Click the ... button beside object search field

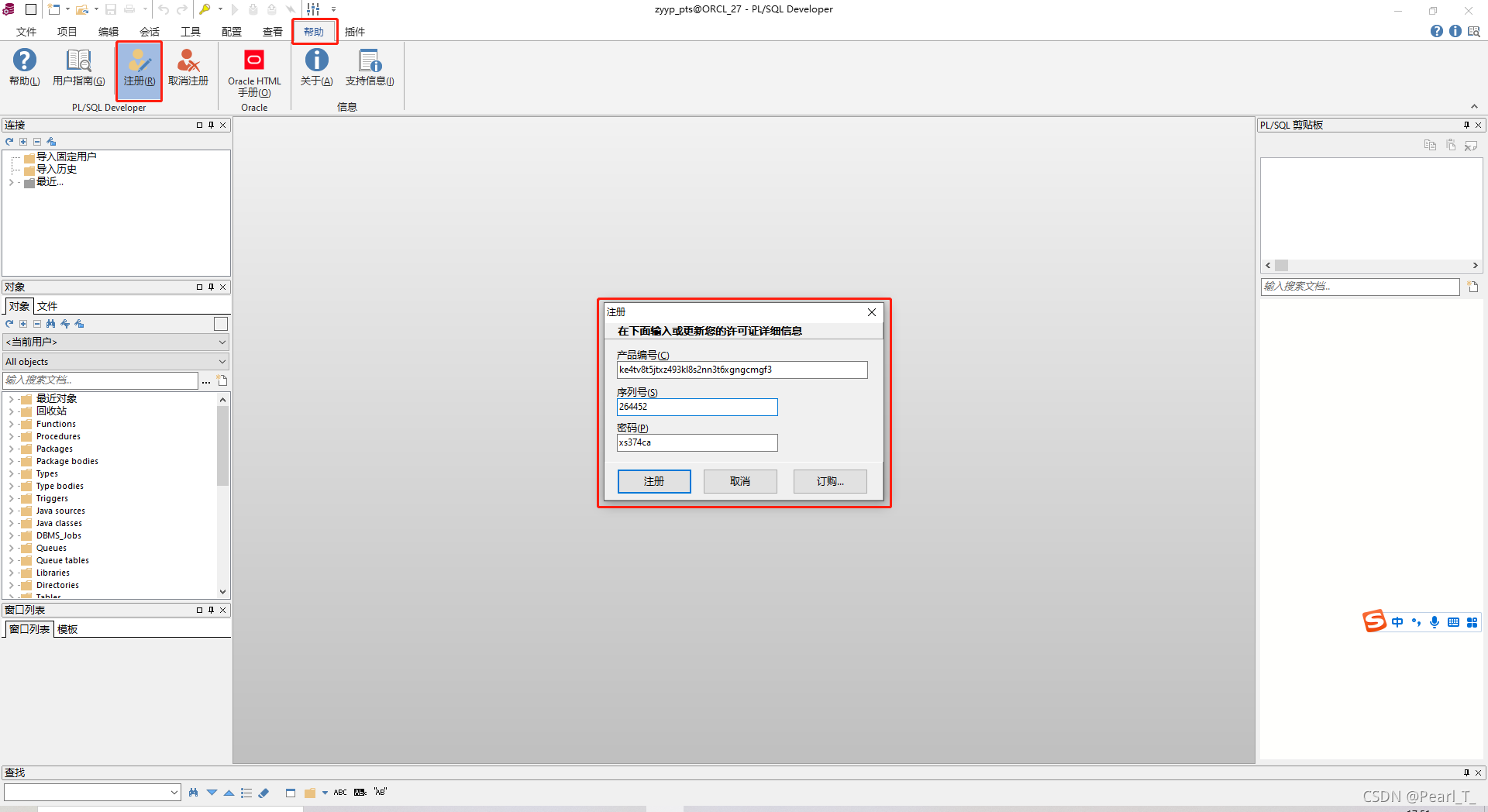(x=206, y=380)
